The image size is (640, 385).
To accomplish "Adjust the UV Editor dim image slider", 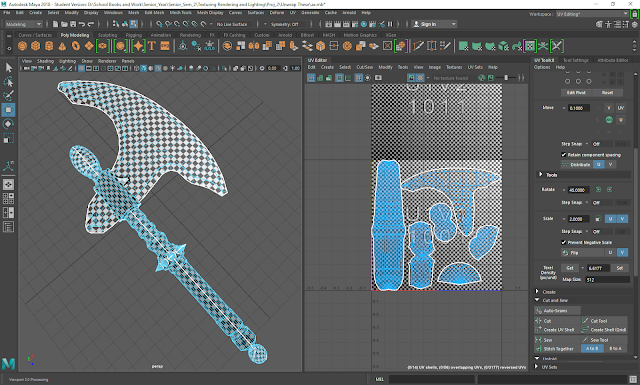I will (507, 78).
